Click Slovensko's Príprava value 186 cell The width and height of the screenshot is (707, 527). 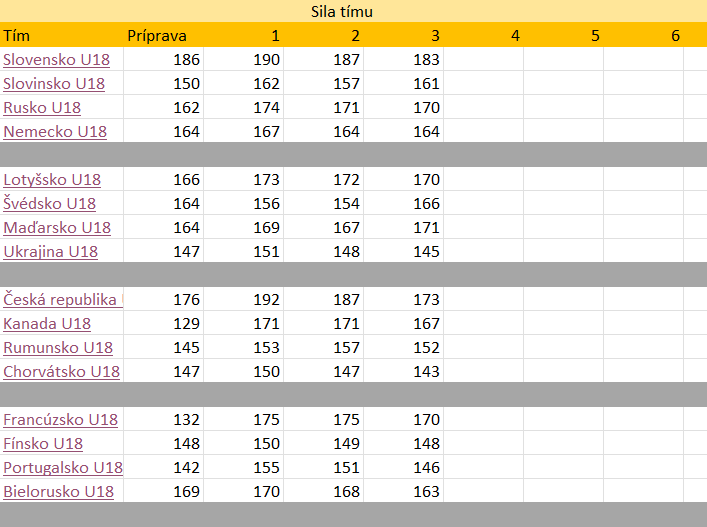coord(163,60)
